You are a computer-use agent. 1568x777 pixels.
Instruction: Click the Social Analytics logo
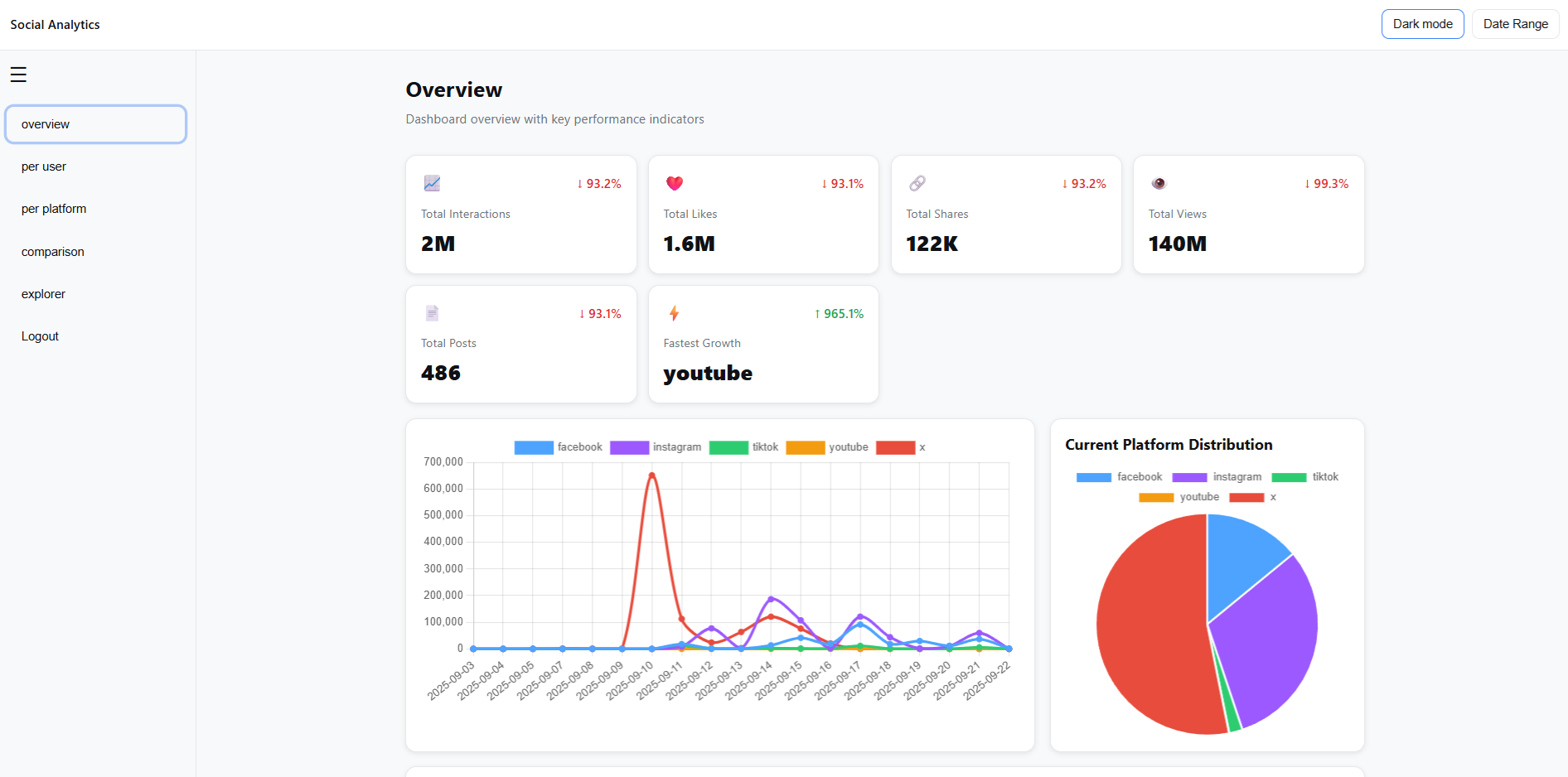click(x=55, y=24)
